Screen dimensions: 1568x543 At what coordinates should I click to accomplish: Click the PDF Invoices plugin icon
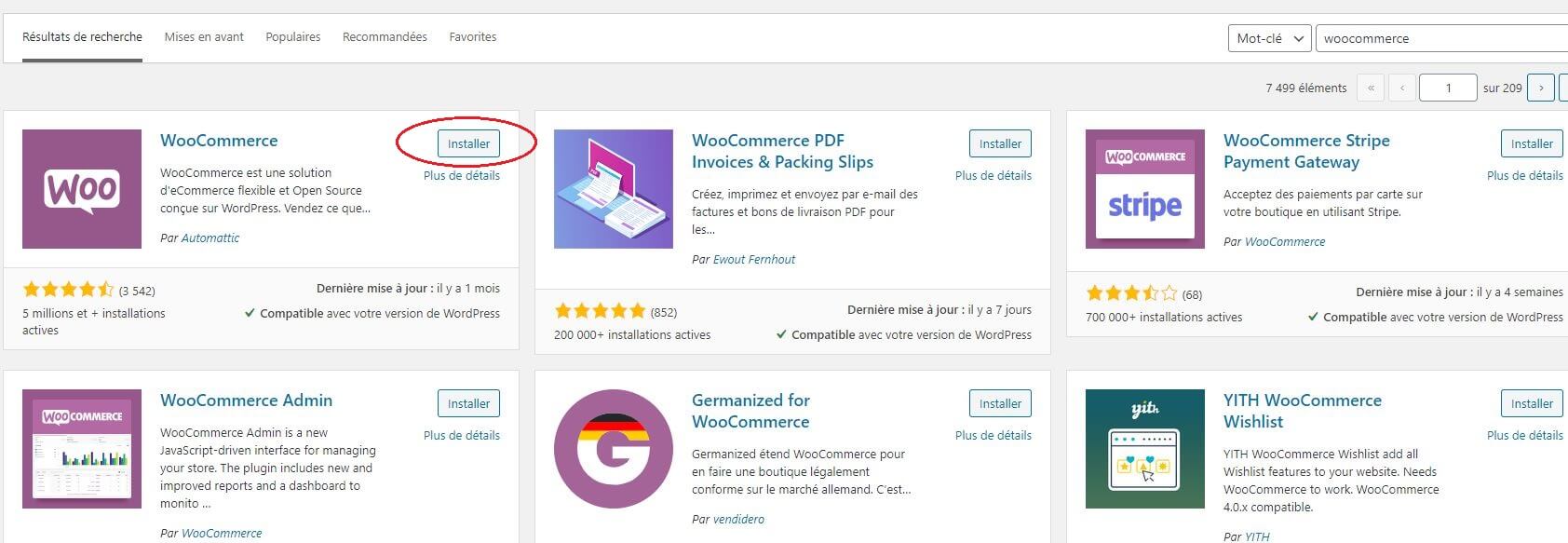point(613,189)
